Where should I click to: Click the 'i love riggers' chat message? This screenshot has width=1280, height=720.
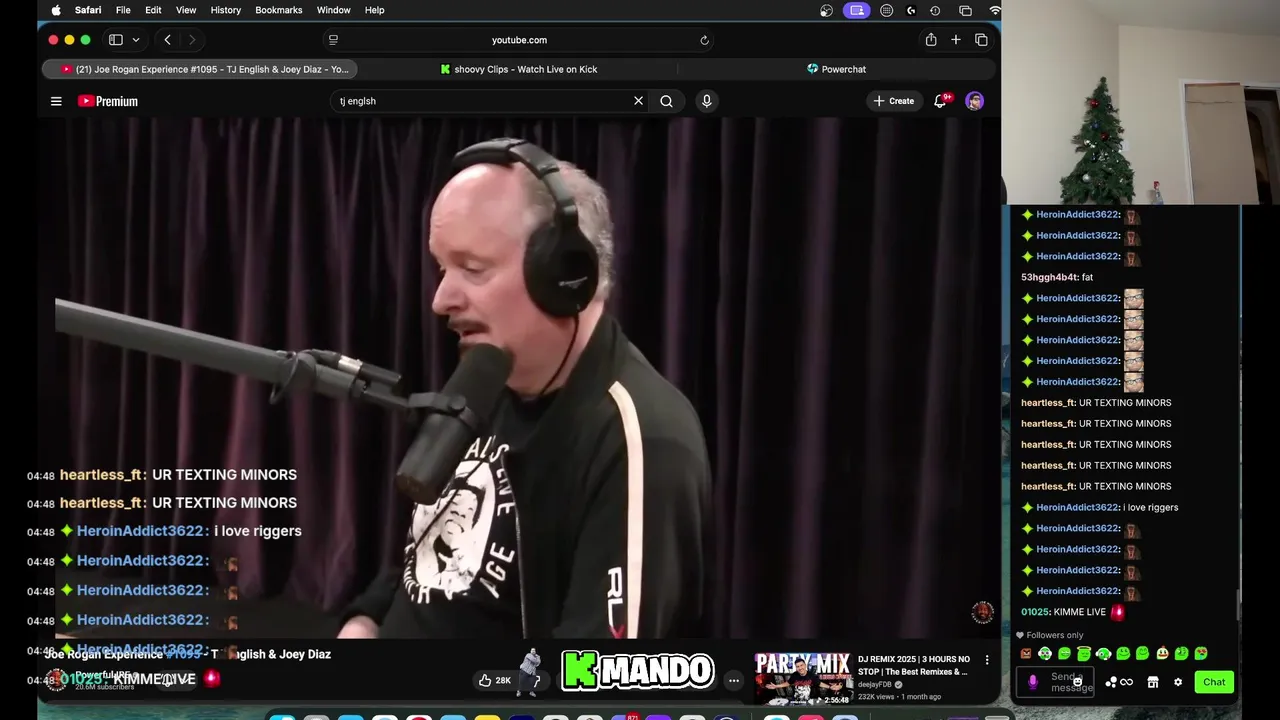click(1150, 507)
